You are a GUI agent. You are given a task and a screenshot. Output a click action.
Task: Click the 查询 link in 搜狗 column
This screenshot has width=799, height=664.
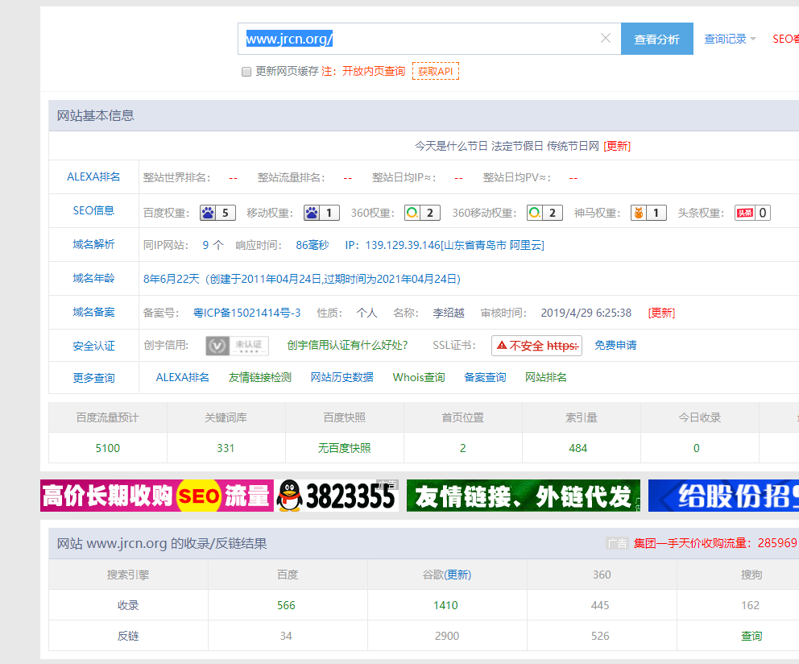point(752,635)
